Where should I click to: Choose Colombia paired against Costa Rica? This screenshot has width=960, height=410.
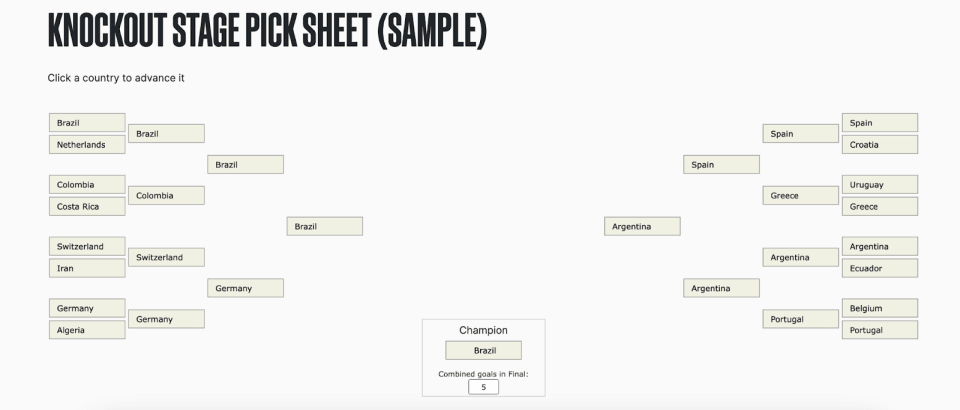[87, 185]
